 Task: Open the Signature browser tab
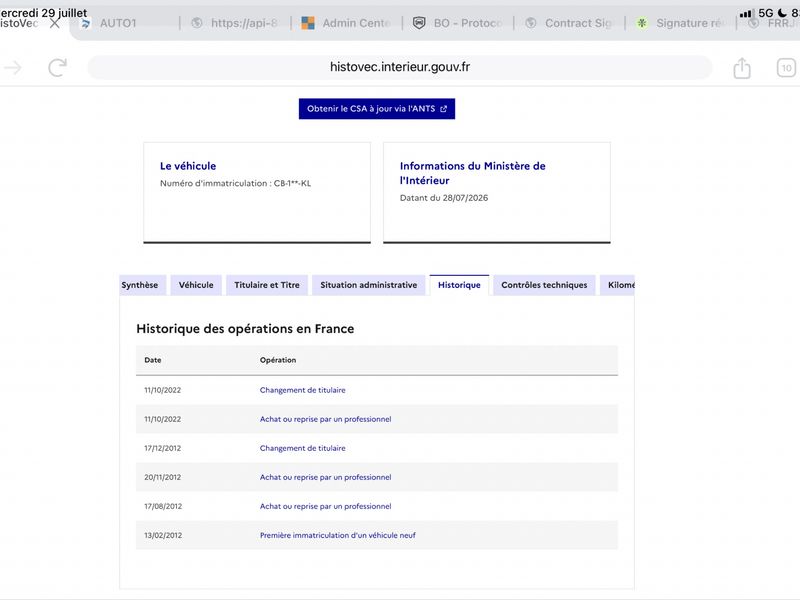[x=680, y=23]
